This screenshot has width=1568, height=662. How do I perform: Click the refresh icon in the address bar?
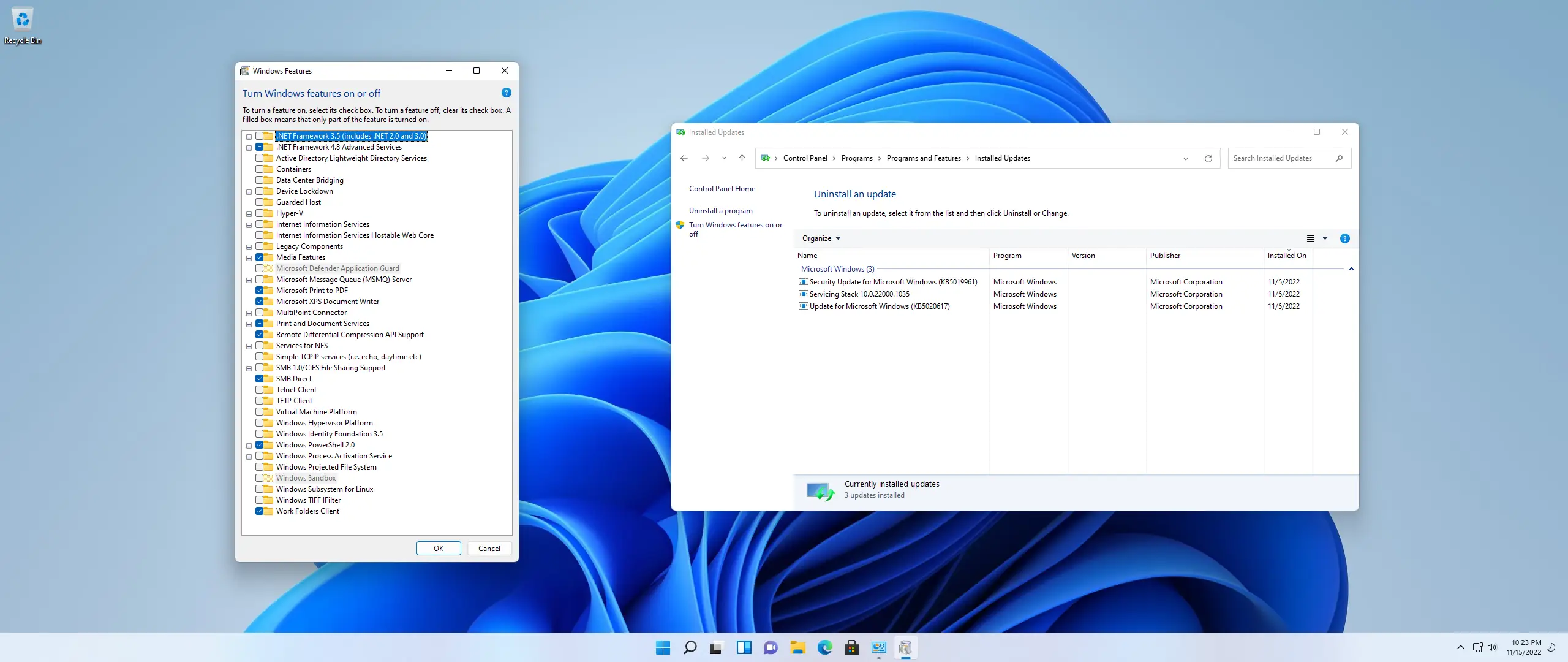click(x=1208, y=158)
